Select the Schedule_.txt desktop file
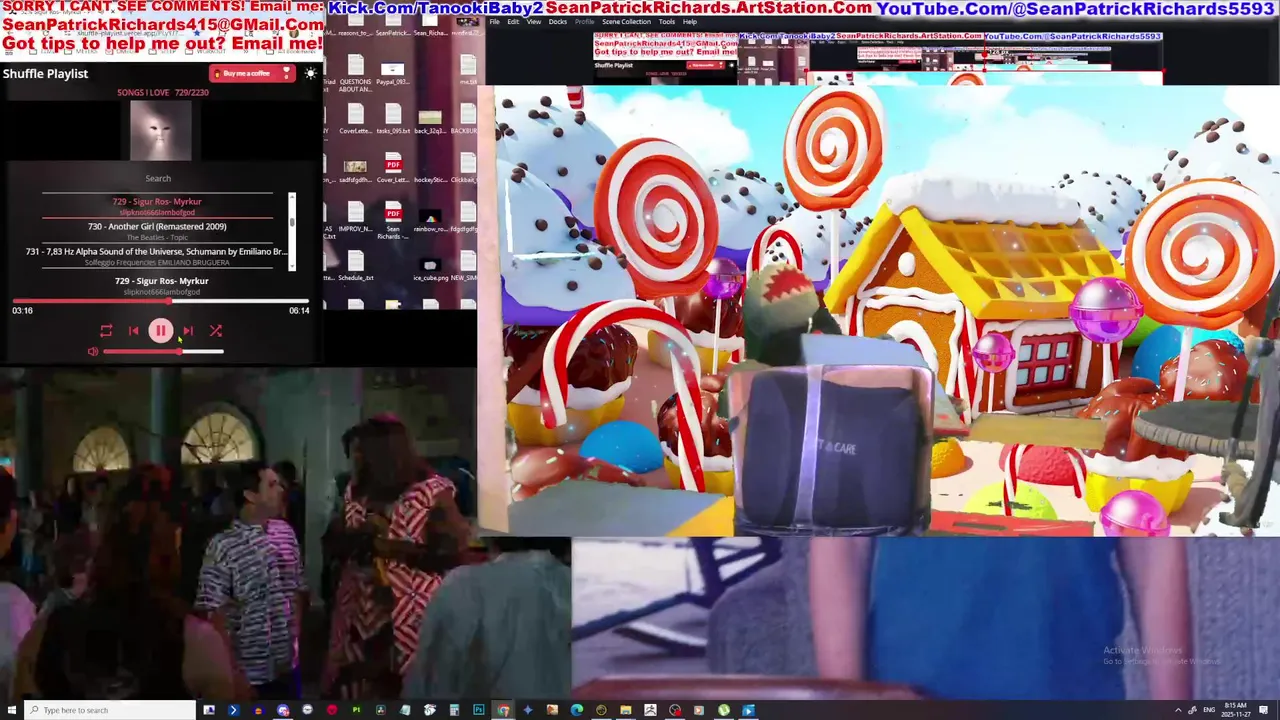The image size is (1280, 720). tap(355, 266)
